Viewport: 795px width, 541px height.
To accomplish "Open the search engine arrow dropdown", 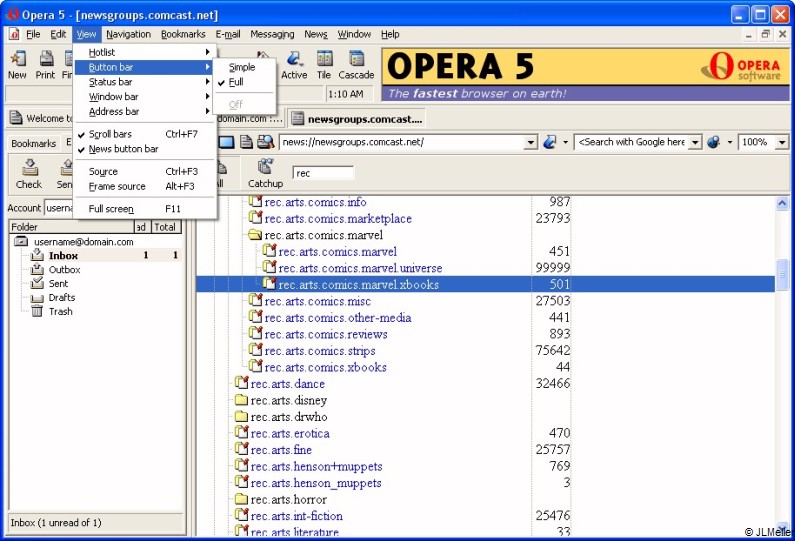I will [x=730, y=142].
